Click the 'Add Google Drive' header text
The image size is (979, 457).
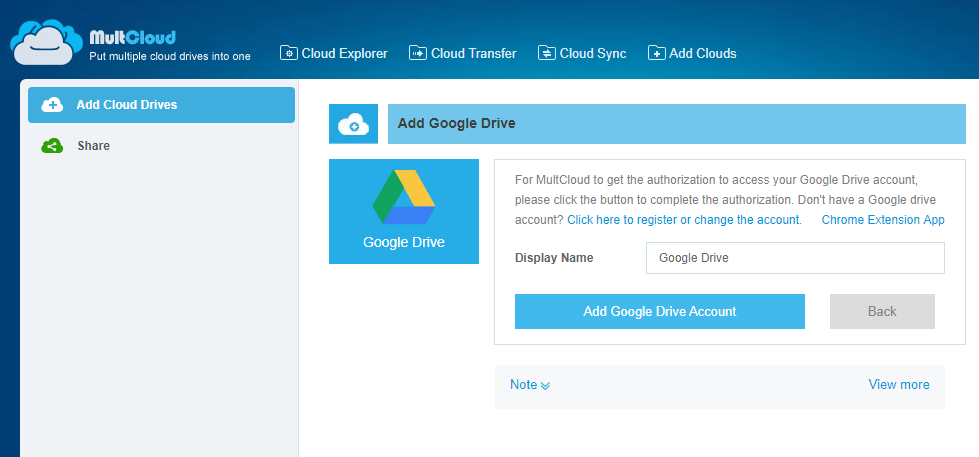tap(456, 124)
